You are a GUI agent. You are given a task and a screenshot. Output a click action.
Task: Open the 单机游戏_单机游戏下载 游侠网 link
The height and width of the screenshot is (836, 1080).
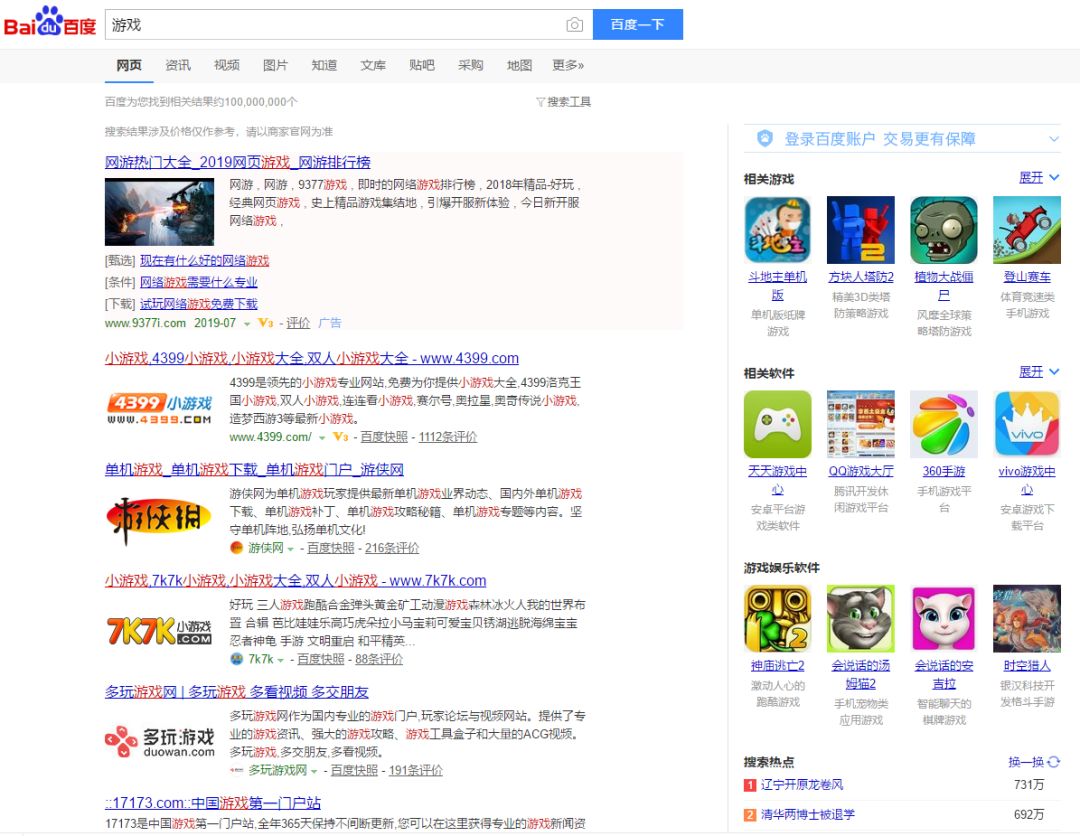254,470
